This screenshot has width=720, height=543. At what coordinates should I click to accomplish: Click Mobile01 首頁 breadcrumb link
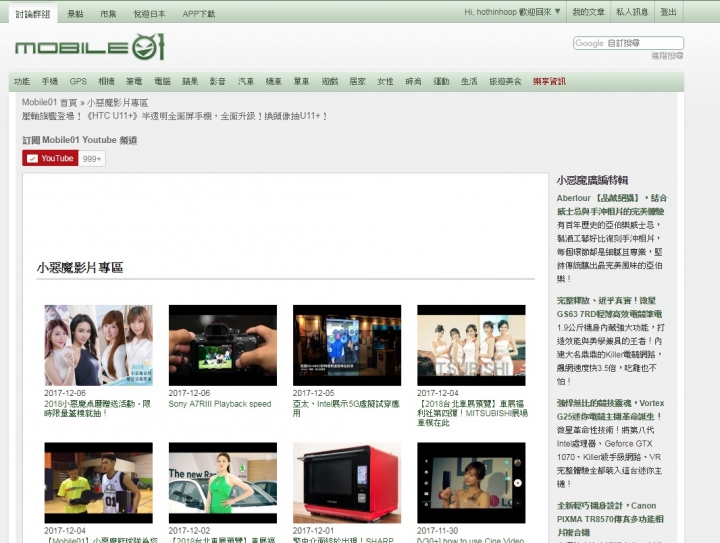point(50,102)
